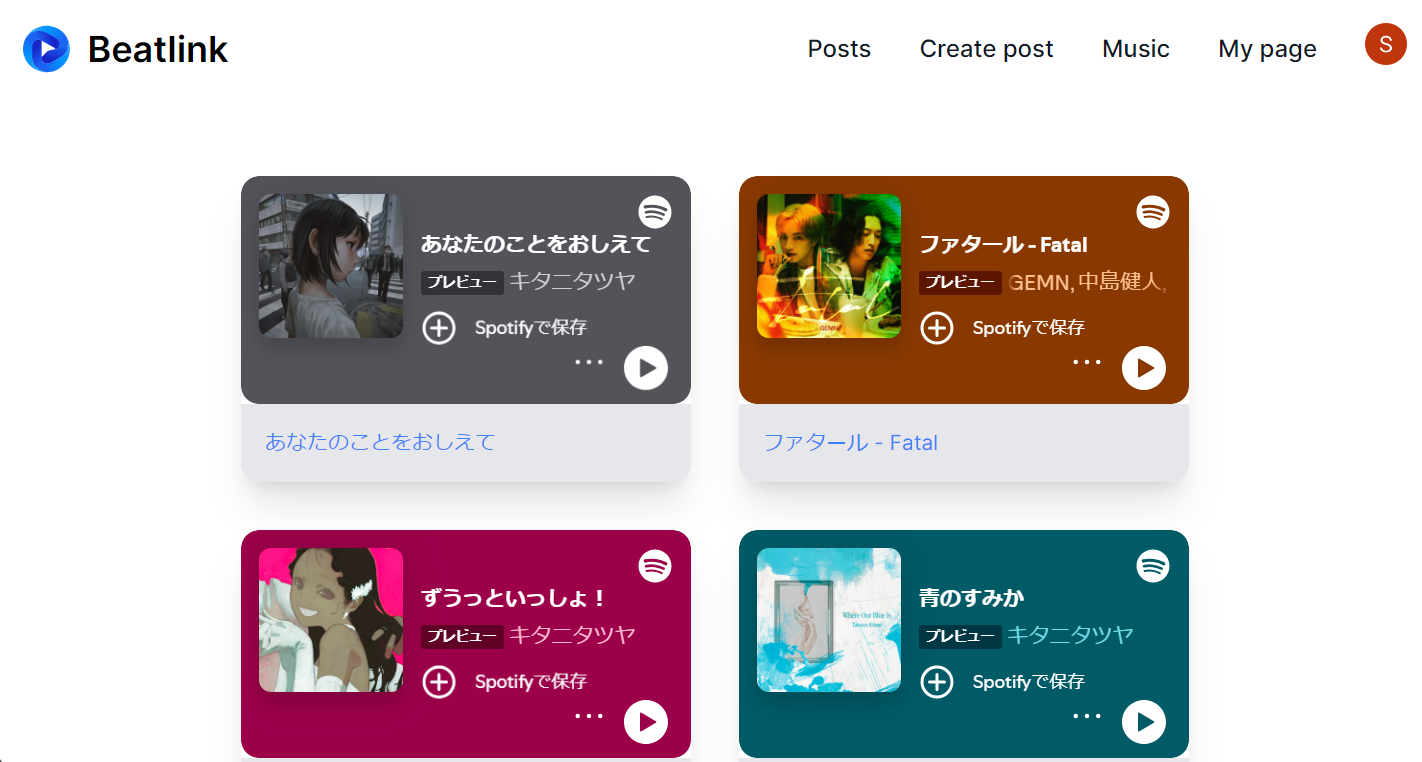Click track title あなたのことをおしえて in player
The width and height of the screenshot is (1422, 762).
(x=536, y=244)
